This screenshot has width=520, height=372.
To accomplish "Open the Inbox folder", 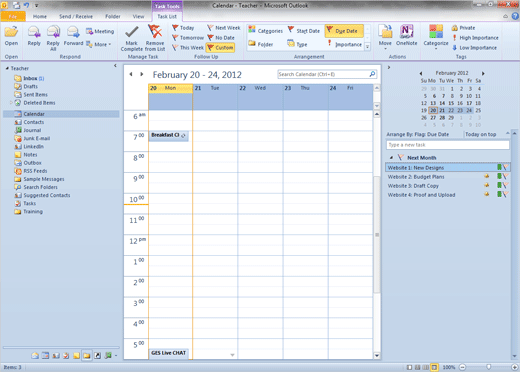I will pyautogui.click(x=30, y=78).
